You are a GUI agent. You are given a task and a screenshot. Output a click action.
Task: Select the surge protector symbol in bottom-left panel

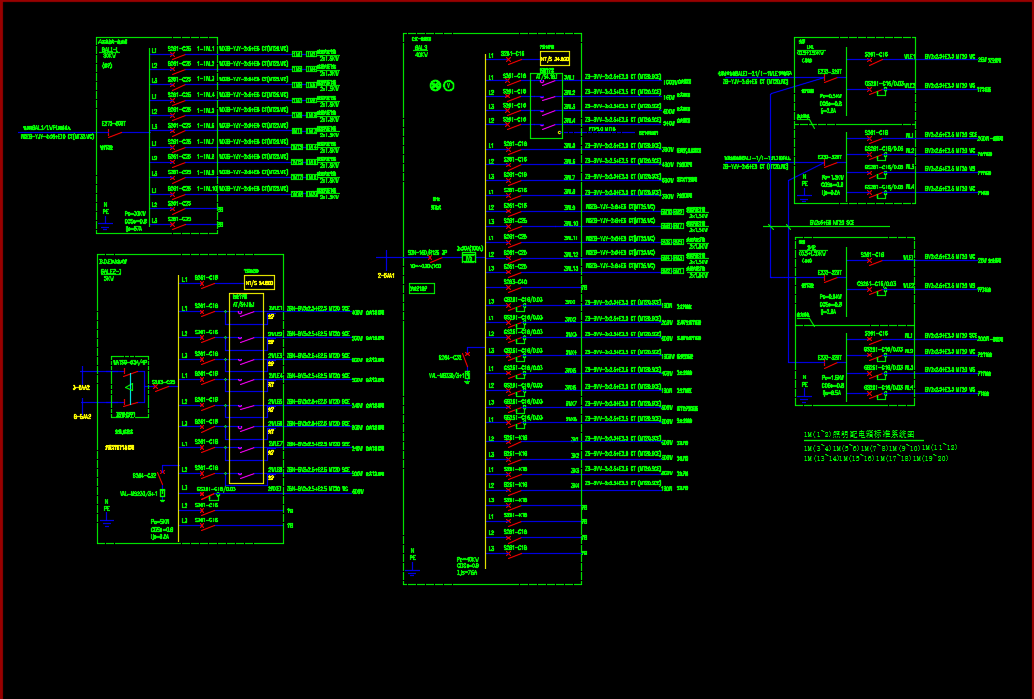pyautogui.click(x=162, y=493)
